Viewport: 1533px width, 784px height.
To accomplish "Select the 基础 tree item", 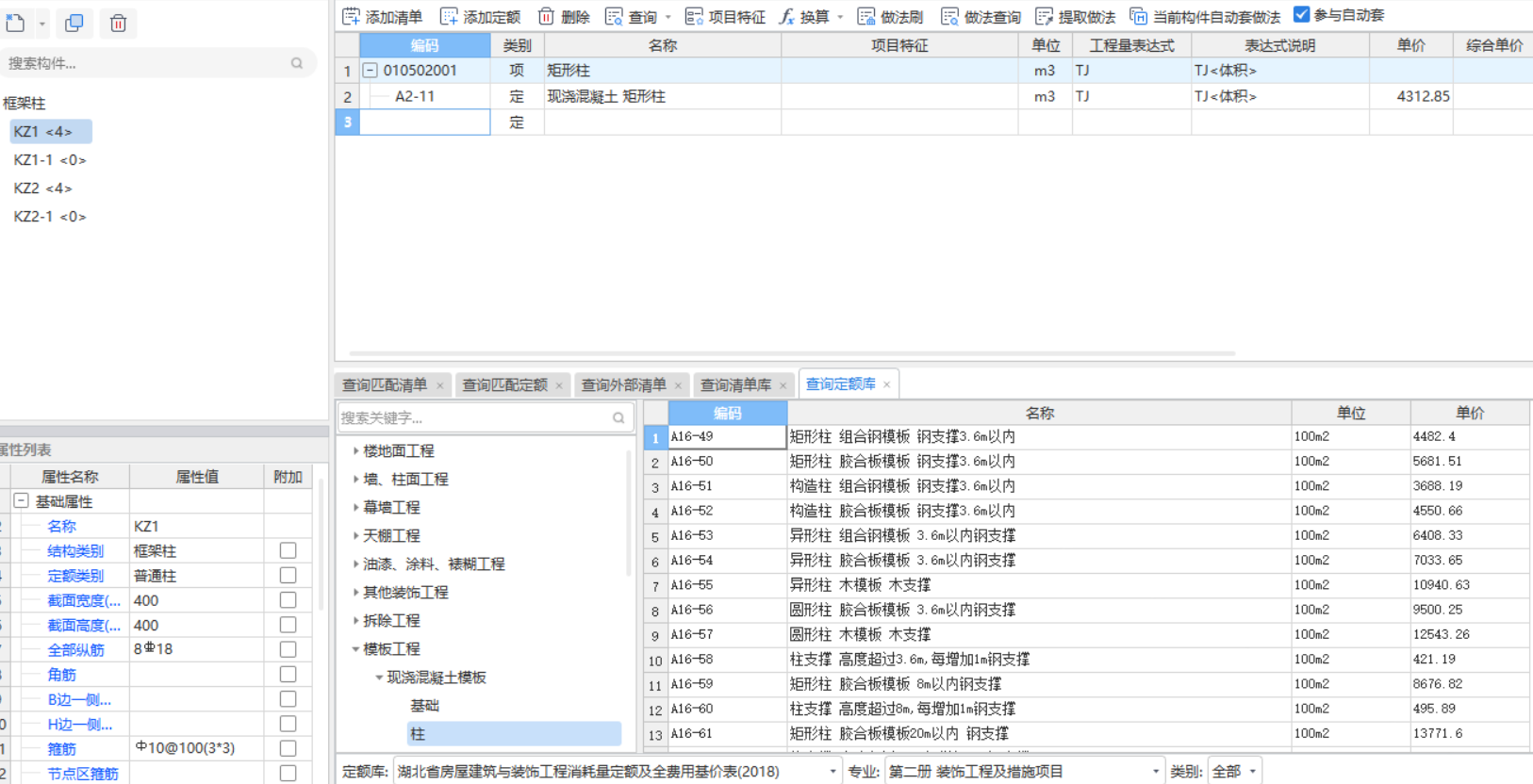I will tap(424, 705).
